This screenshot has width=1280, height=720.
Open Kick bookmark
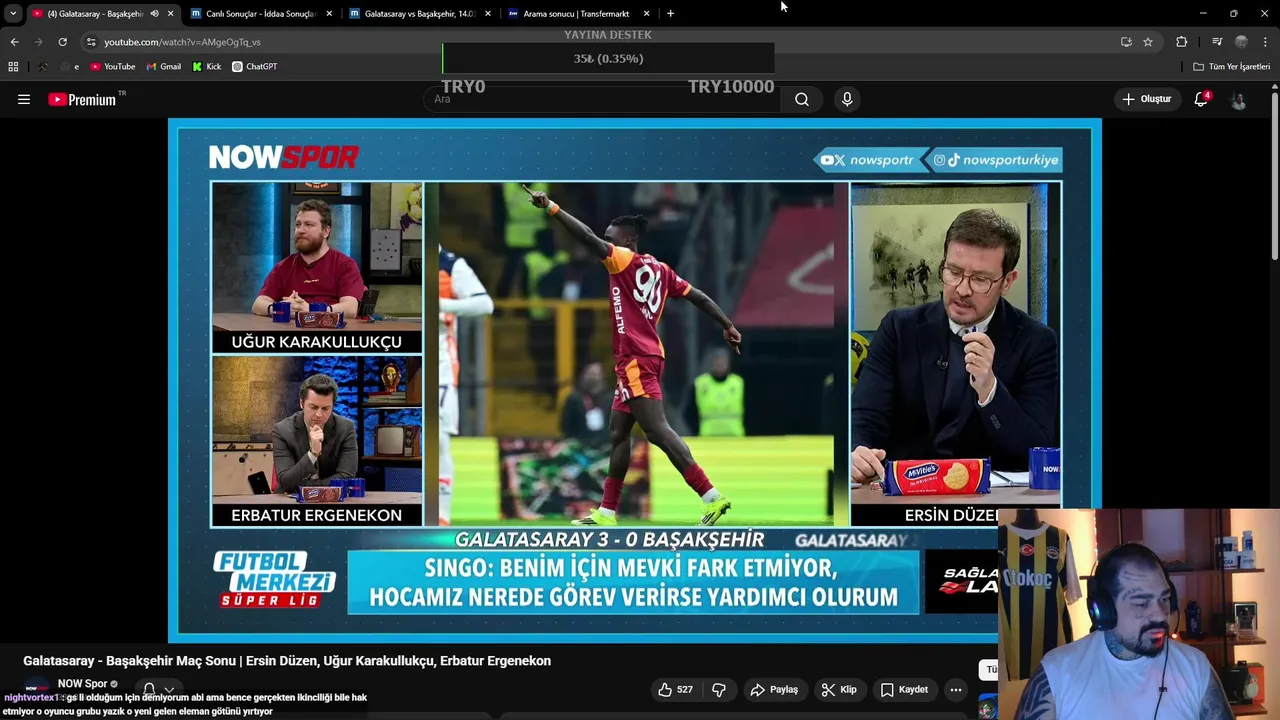click(207, 66)
